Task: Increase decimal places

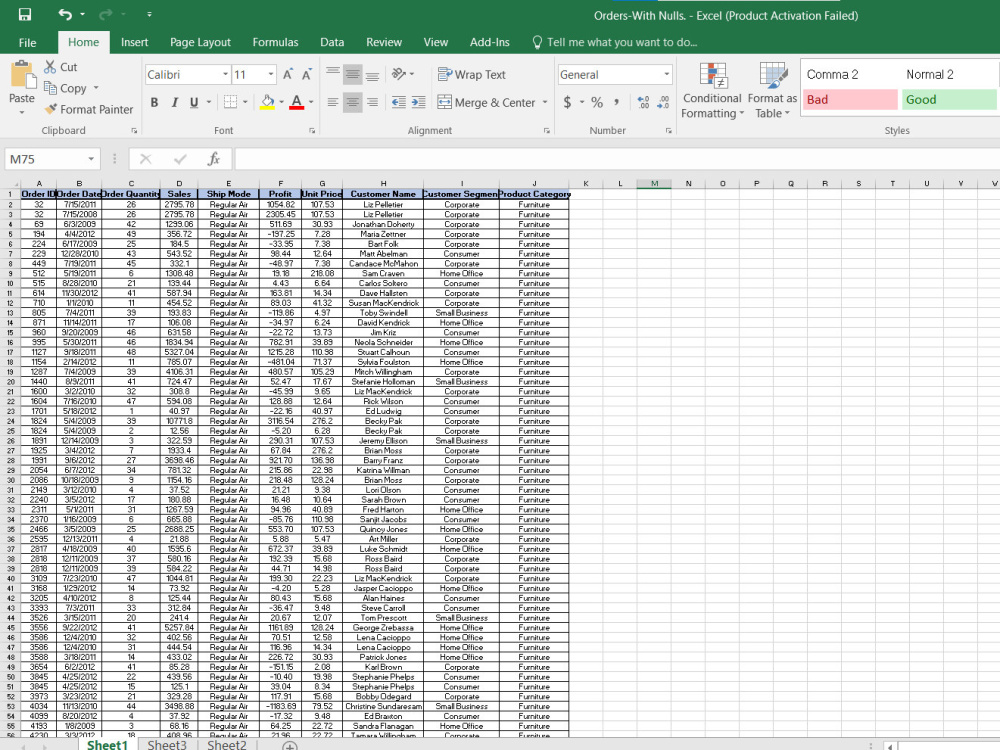Action: pos(643,102)
